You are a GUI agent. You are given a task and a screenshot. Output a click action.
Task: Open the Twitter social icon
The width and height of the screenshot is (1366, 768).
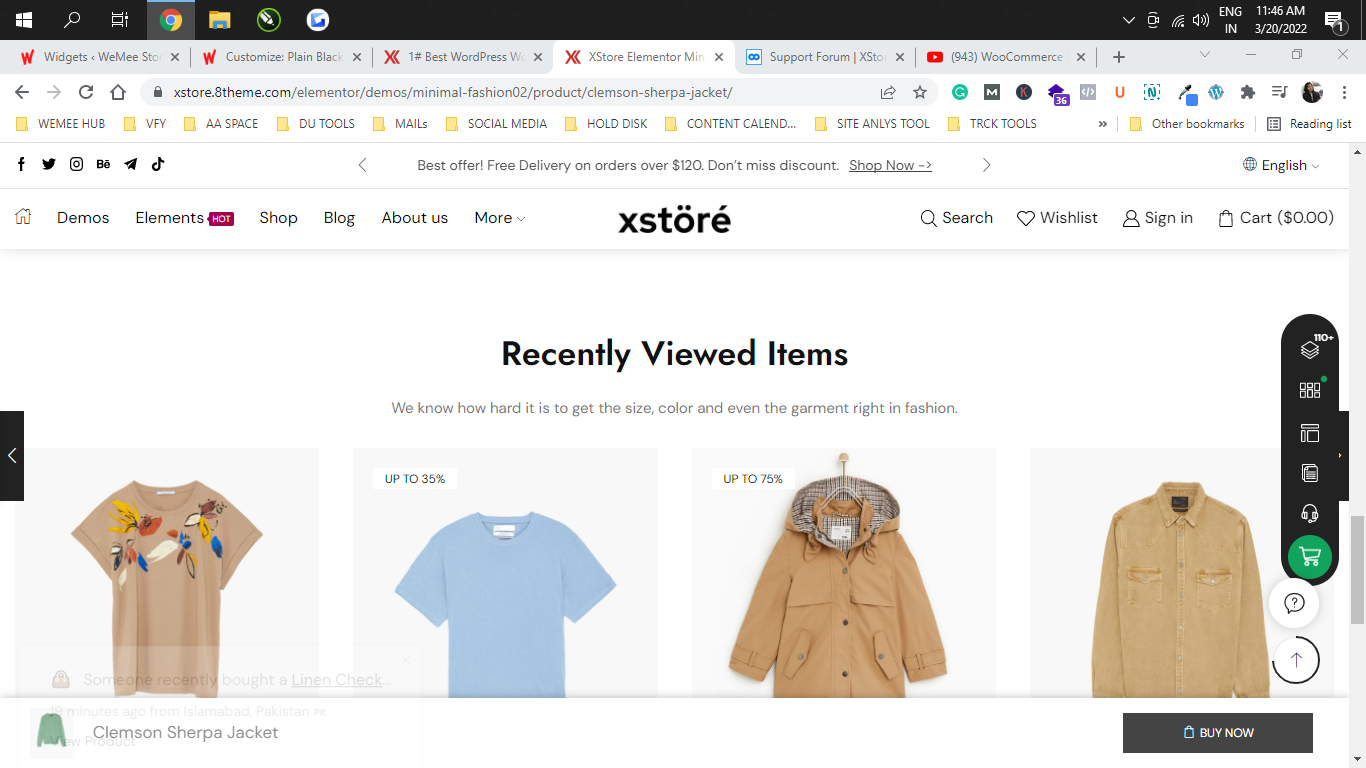[49, 165]
